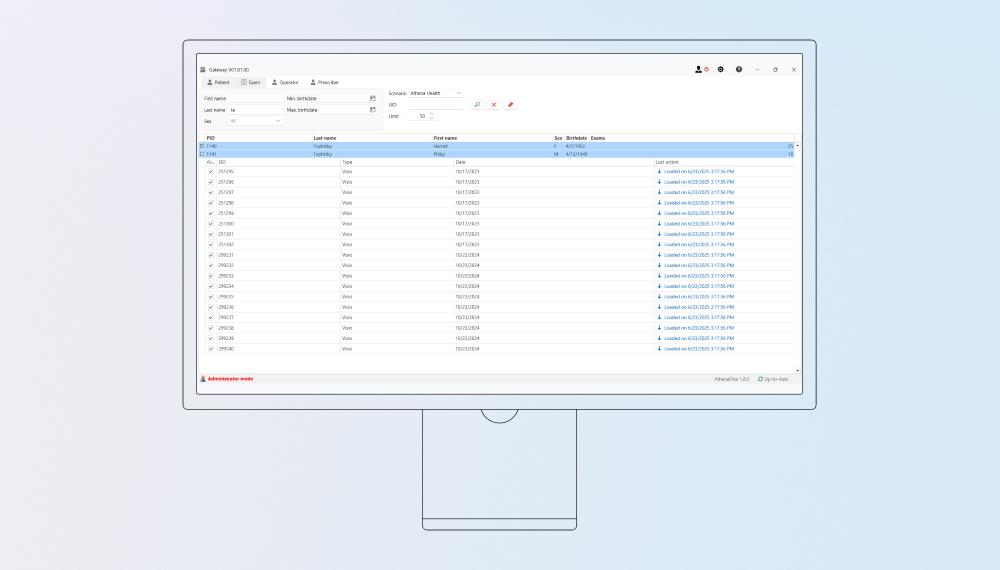Toggle the checkbox for exam 299231

(x=211, y=255)
